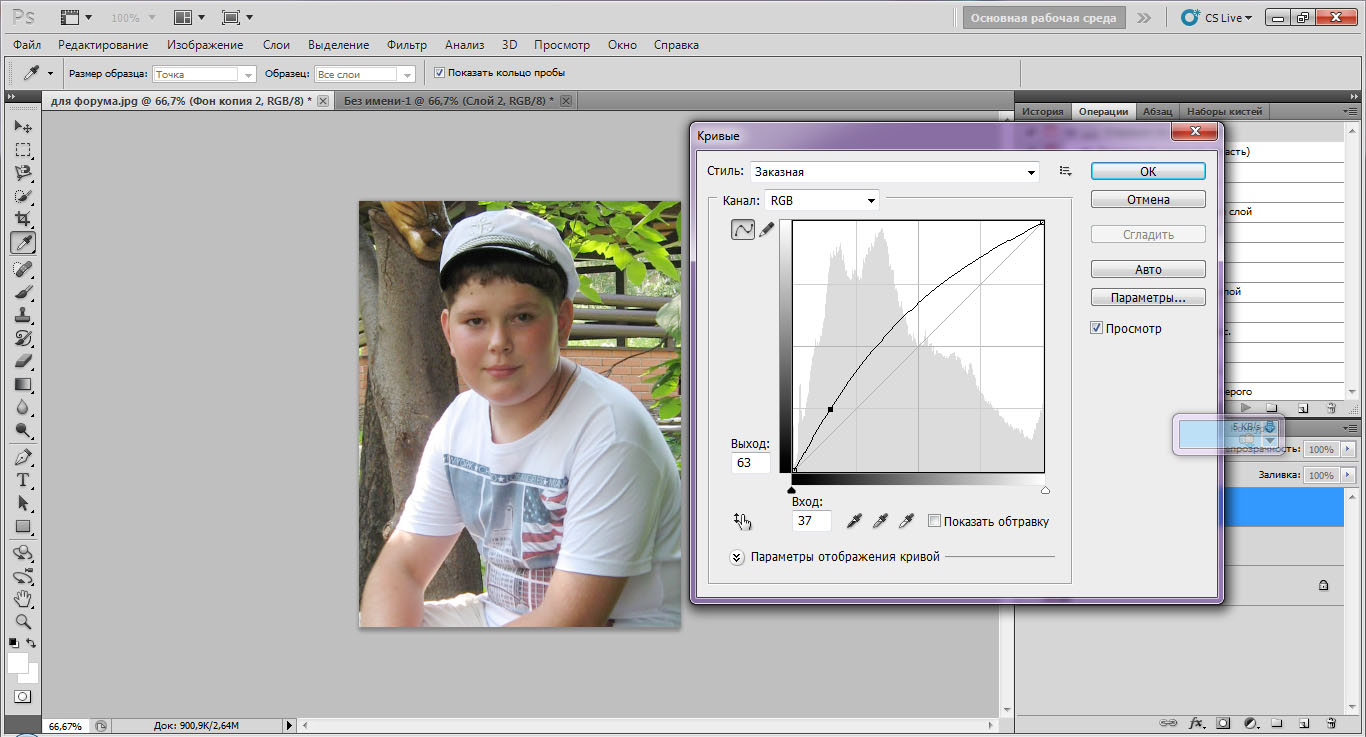Image resolution: width=1366 pixels, height=737 pixels.
Task: Select the Crop tool in toolbar
Action: coord(23,219)
